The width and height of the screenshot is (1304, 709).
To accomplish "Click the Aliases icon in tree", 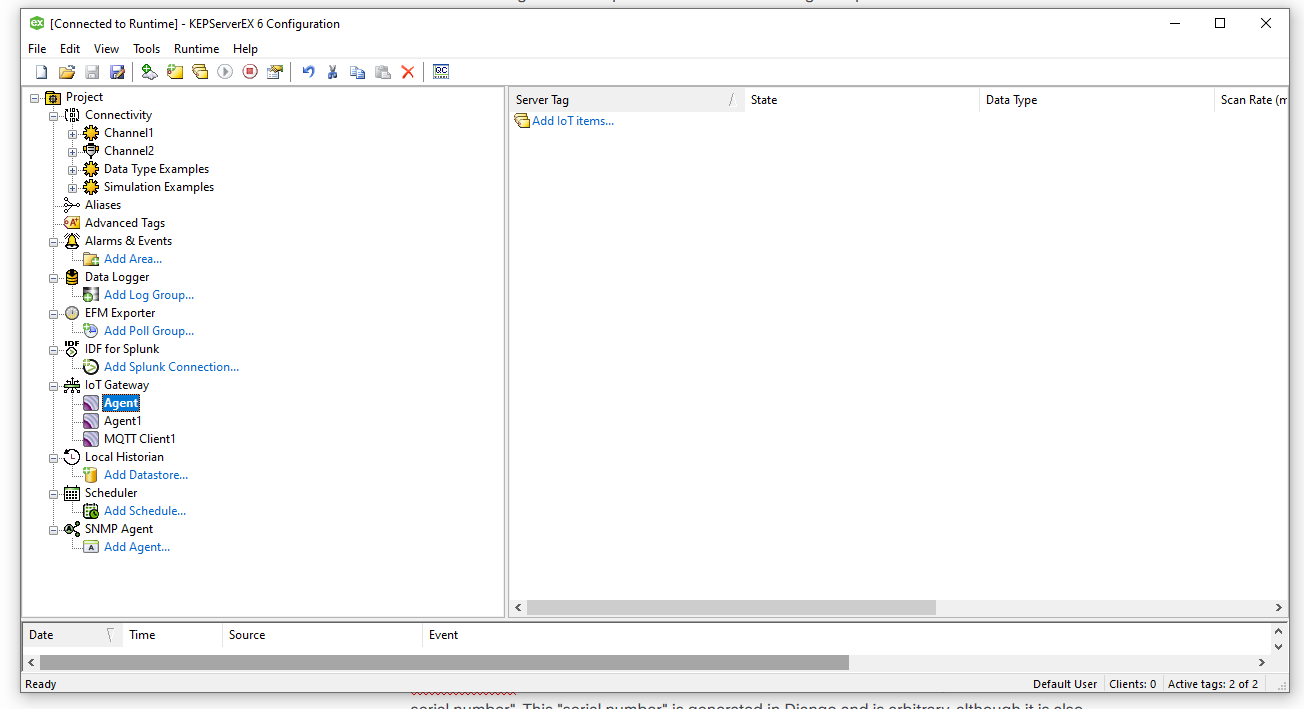I will tap(72, 205).
